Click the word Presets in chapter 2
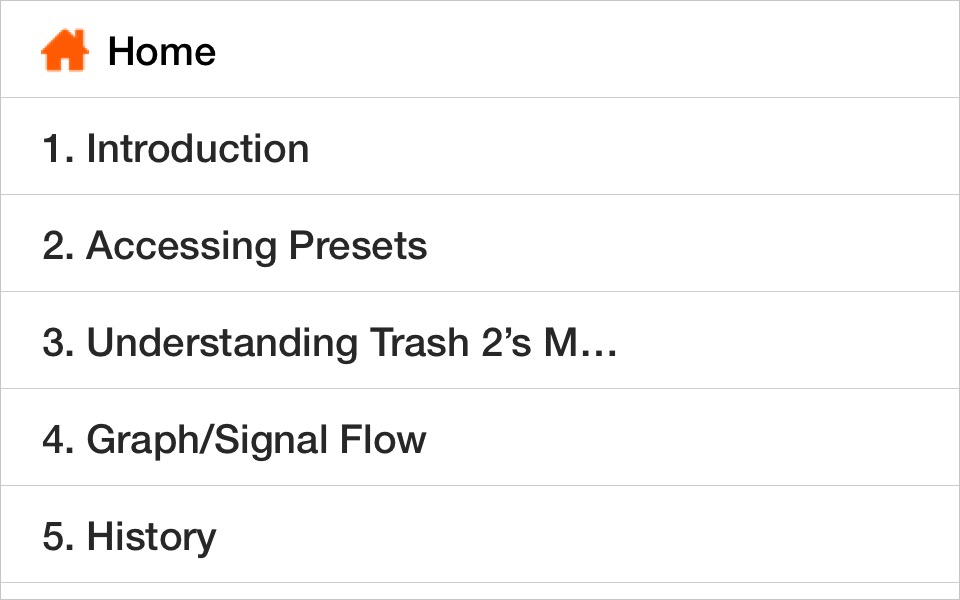 pyautogui.click(x=358, y=246)
